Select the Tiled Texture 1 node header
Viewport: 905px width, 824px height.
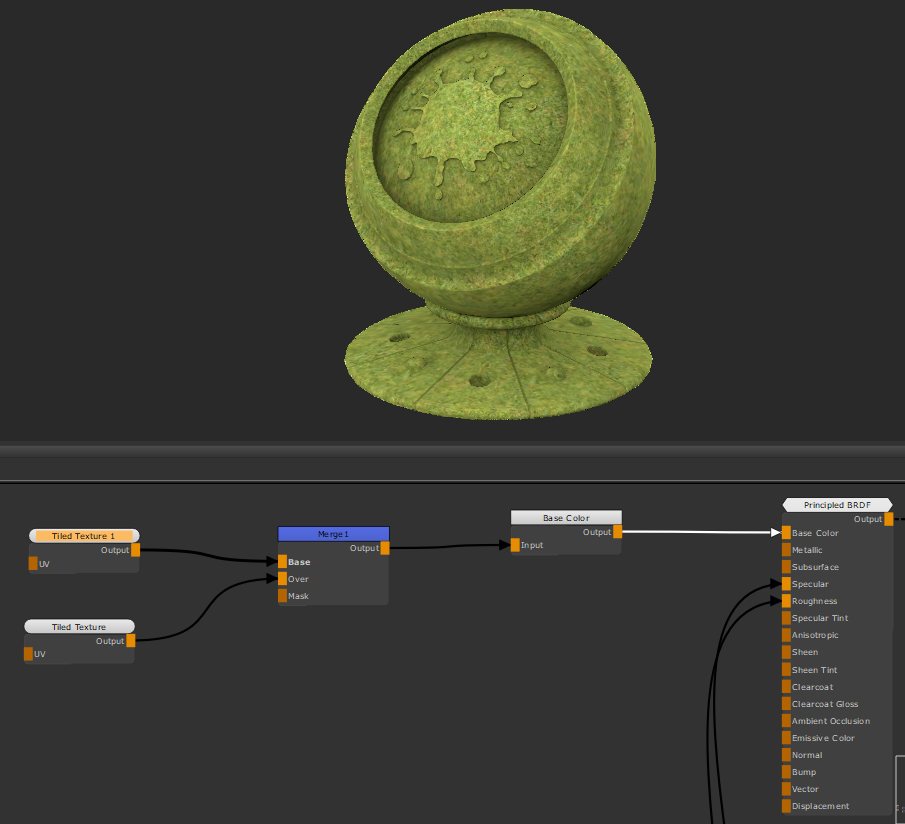pos(84,536)
